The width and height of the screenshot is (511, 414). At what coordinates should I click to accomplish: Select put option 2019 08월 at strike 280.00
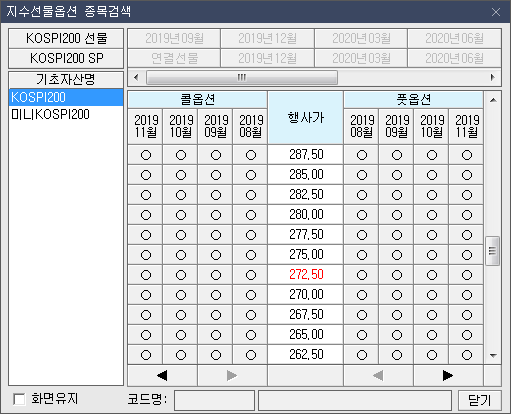(362, 215)
